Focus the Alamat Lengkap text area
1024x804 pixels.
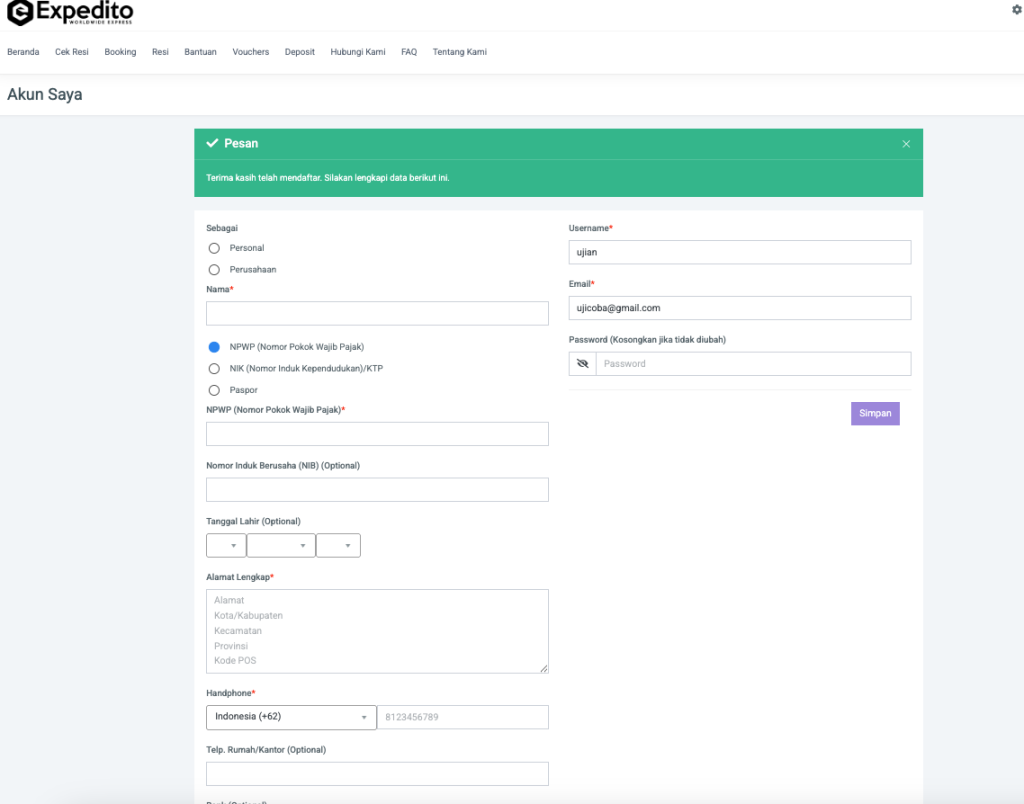click(x=377, y=630)
